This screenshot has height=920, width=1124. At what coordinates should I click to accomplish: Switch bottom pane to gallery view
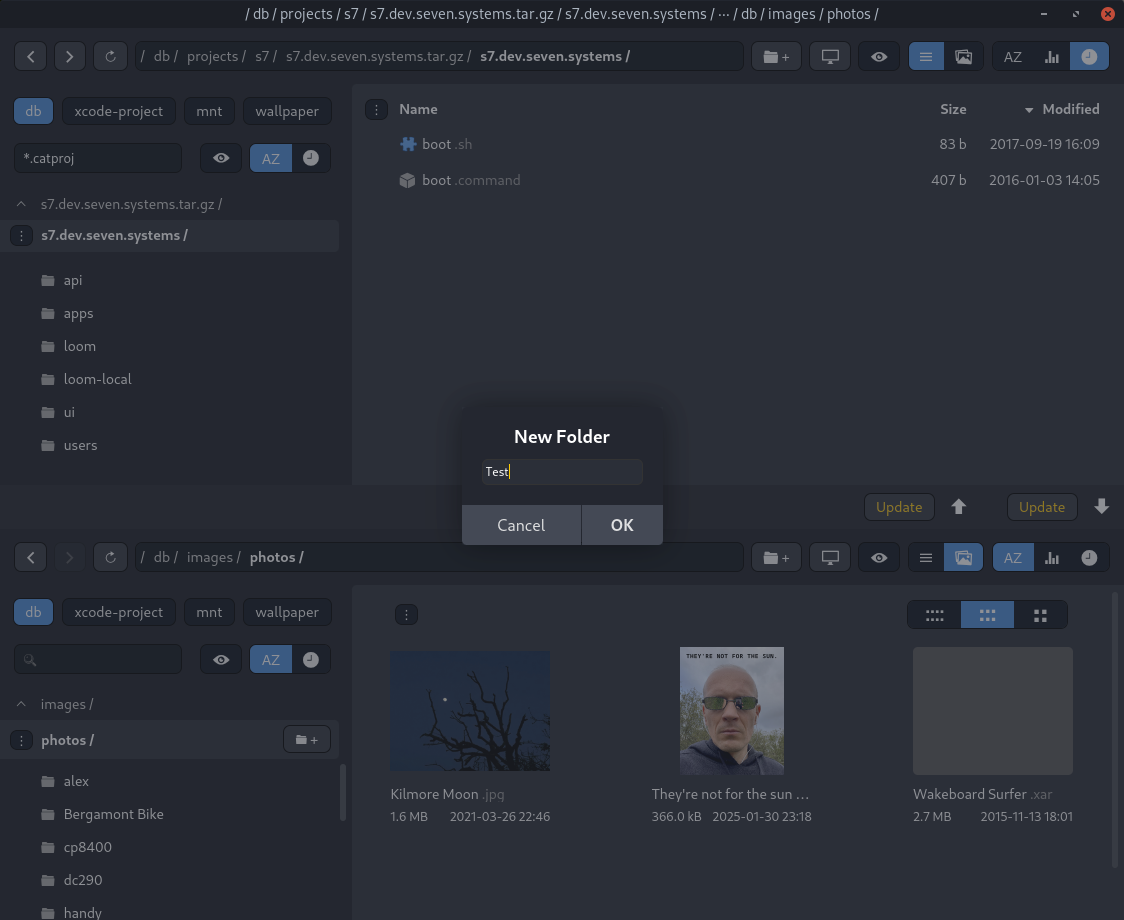pyautogui.click(x=963, y=557)
